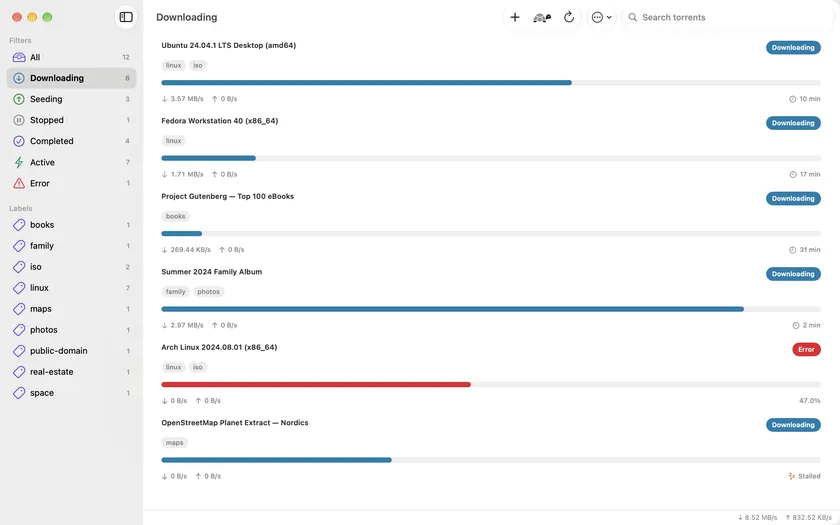This screenshot has height=525, width=840.
Task: Click the search magnifier icon
Action: pos(633,17)
